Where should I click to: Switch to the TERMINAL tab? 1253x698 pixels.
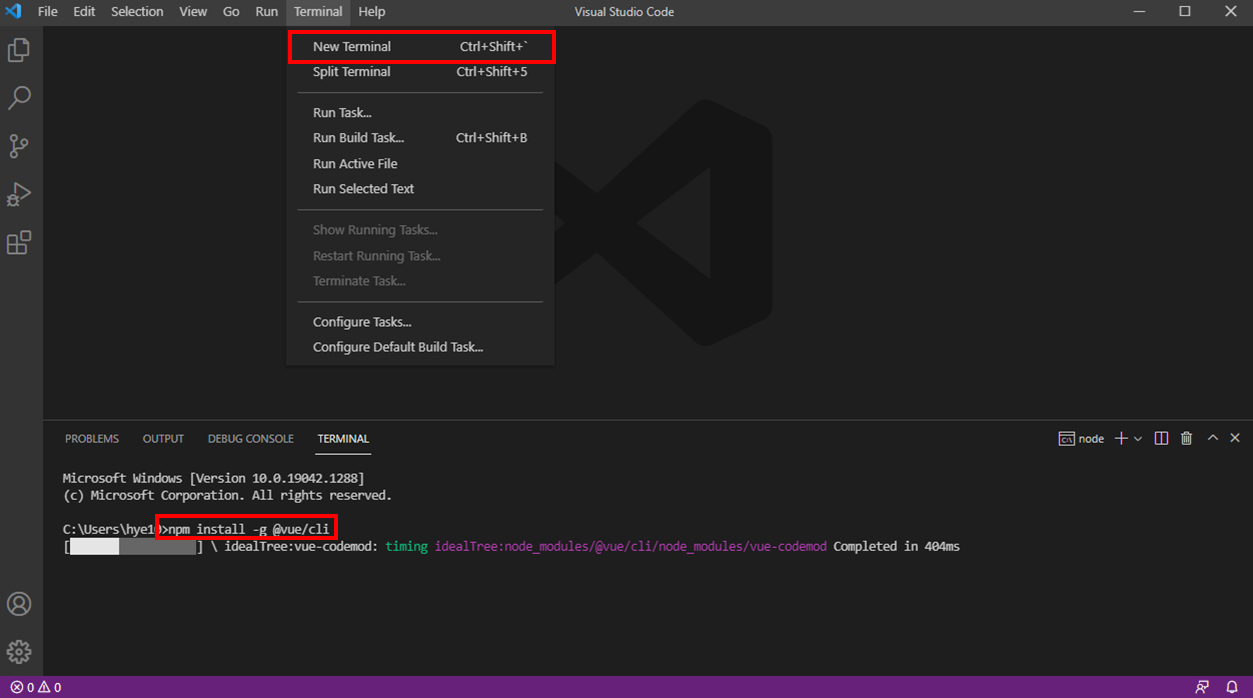click(x=343, y=439)
